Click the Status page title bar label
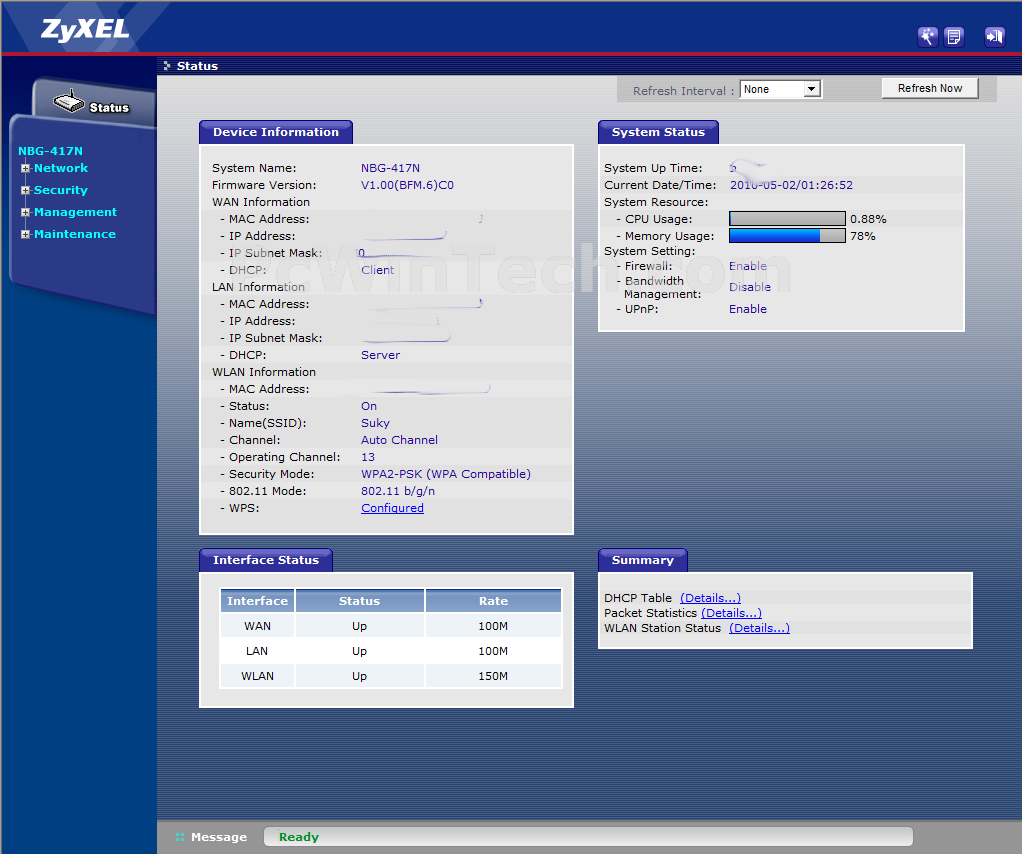Screen dimensions: 1022x854 pos(197,66)
